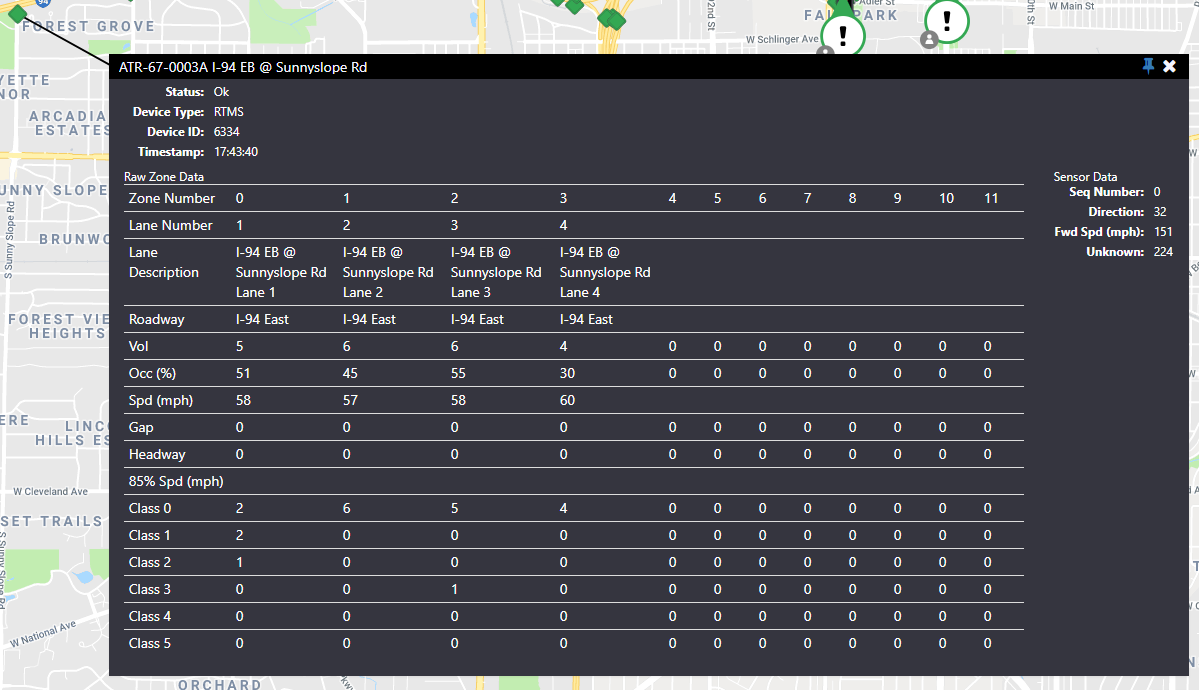Image resolution: width=1199 pixels, height=690 pixels.
Task: Select Vol value 4 for lane 4
Action: [x=564, y=347]
